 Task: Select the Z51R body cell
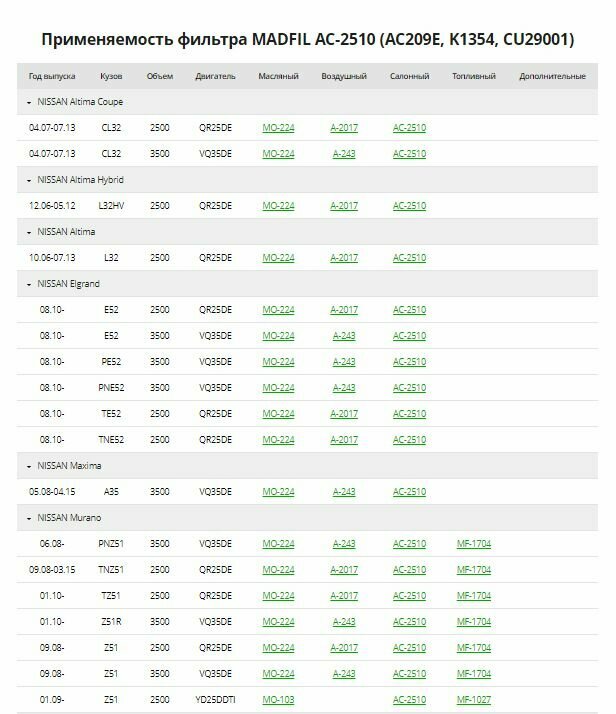click(x=111, y=622)
